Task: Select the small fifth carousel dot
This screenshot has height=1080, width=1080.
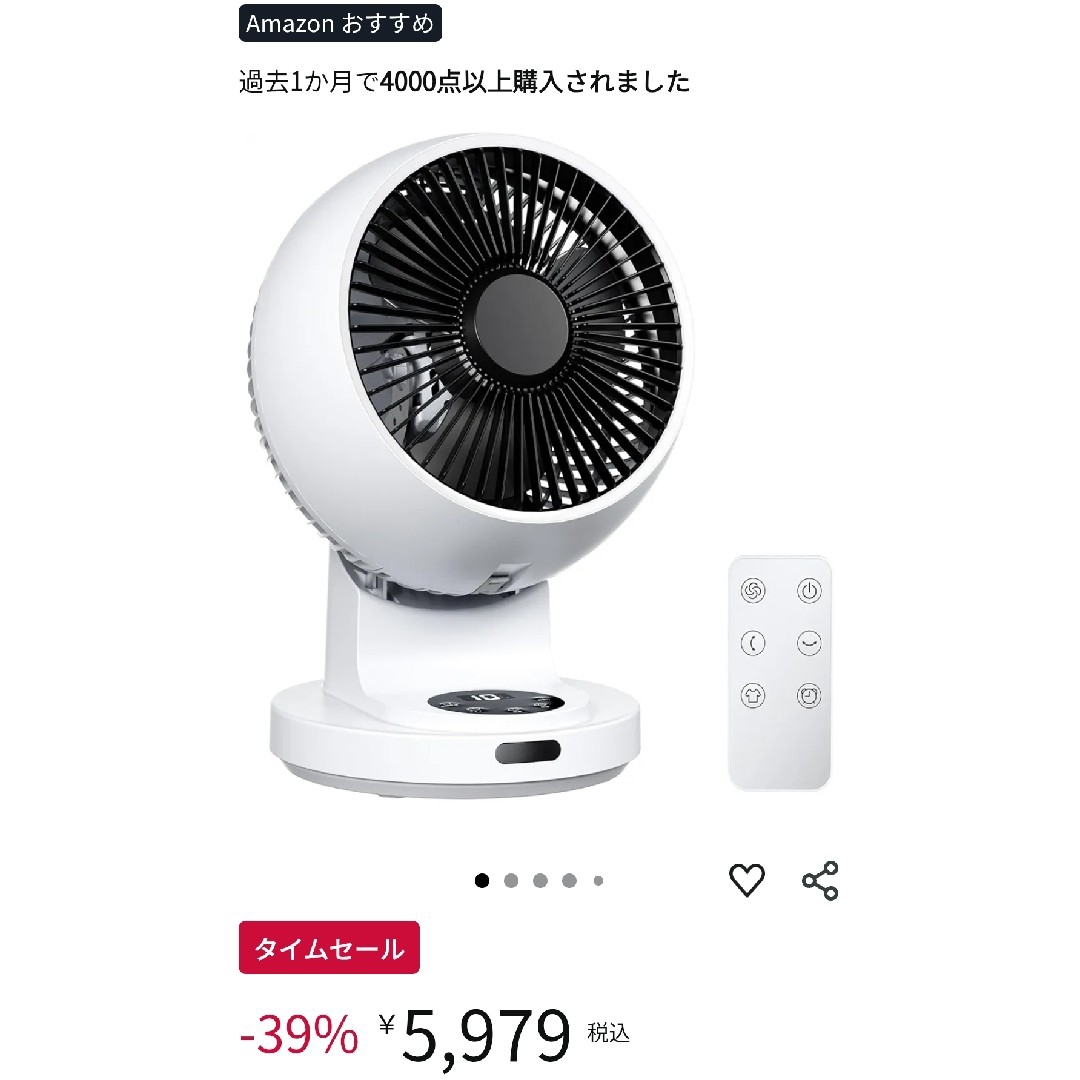Action: tap(599, 880)
